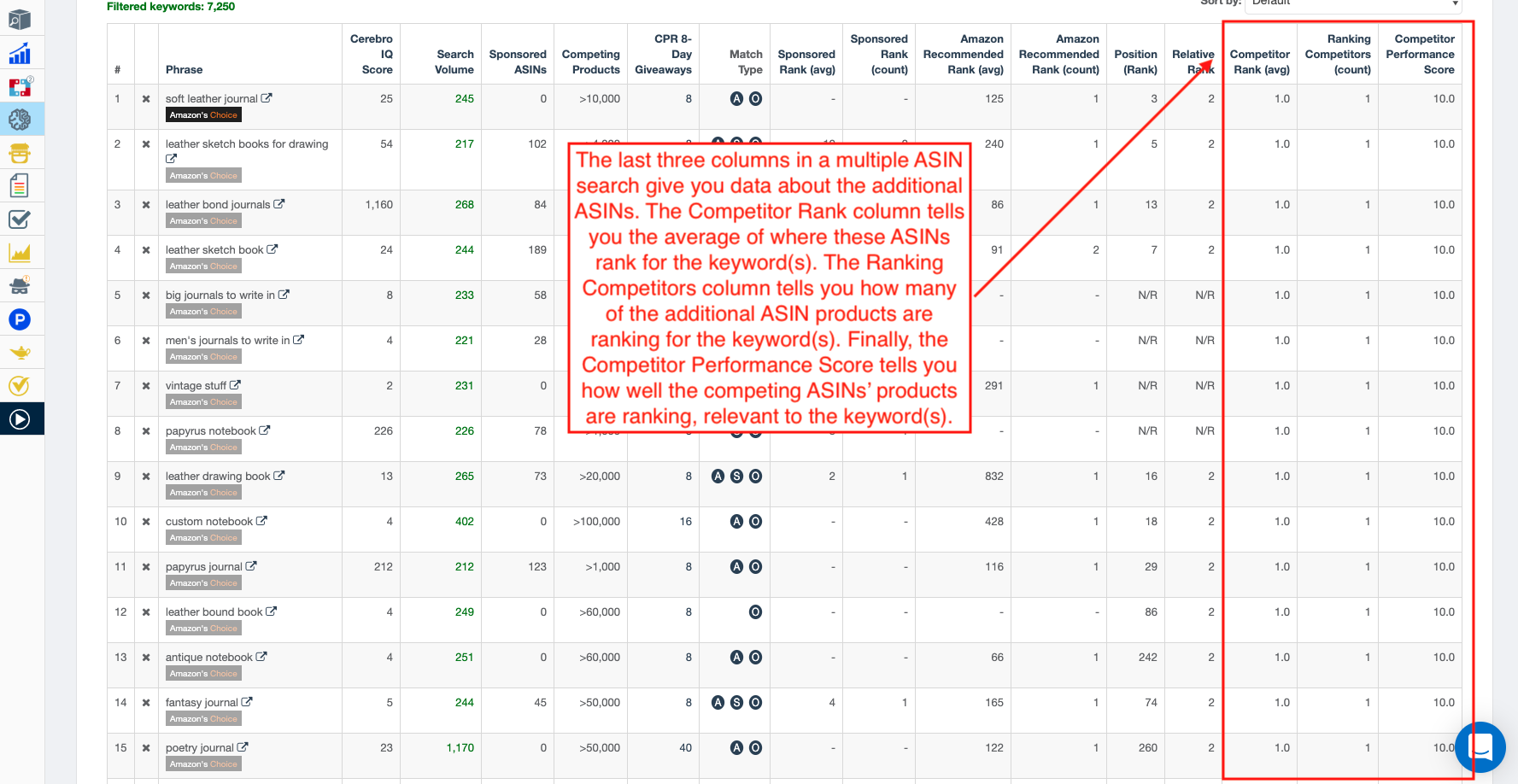Click the S match type badge for 'fantasy journal'
The height and width of the screenshot is (784, 1518).
click(736, 703)
